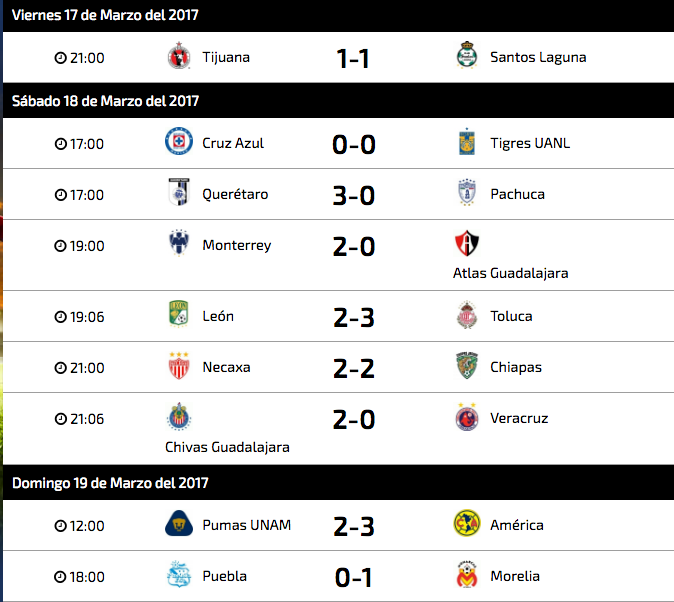Click the León team emblem
This screenshot has width=674, height=602.
178,314
